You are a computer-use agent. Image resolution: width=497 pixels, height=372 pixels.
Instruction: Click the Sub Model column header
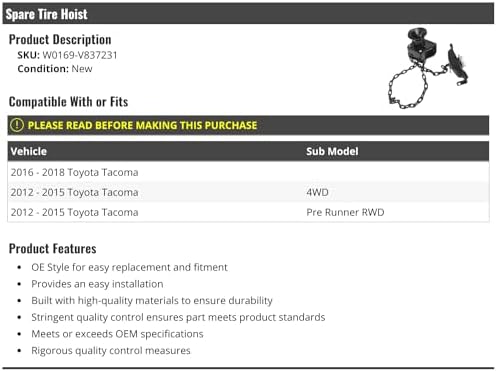(x=332, y=151)
